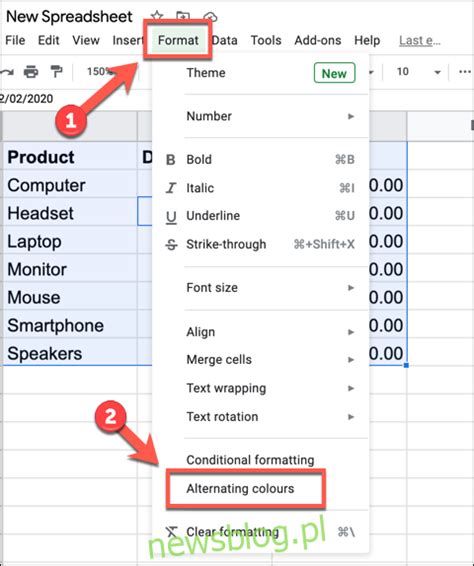Select the Monitor cell

click(x=70, y=269)
